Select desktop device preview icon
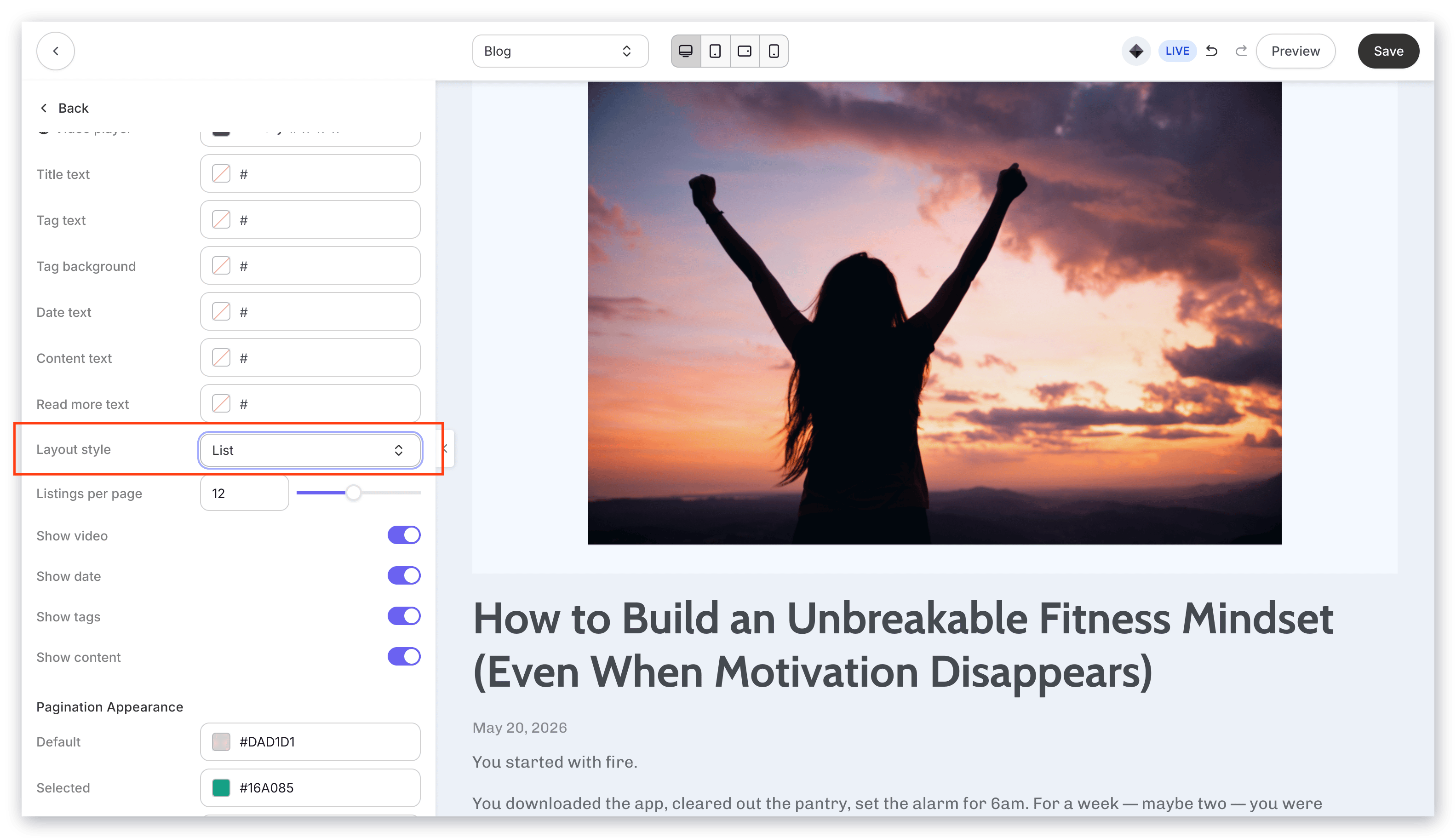This screenshot has height=838, width=1456. (685, 51)
